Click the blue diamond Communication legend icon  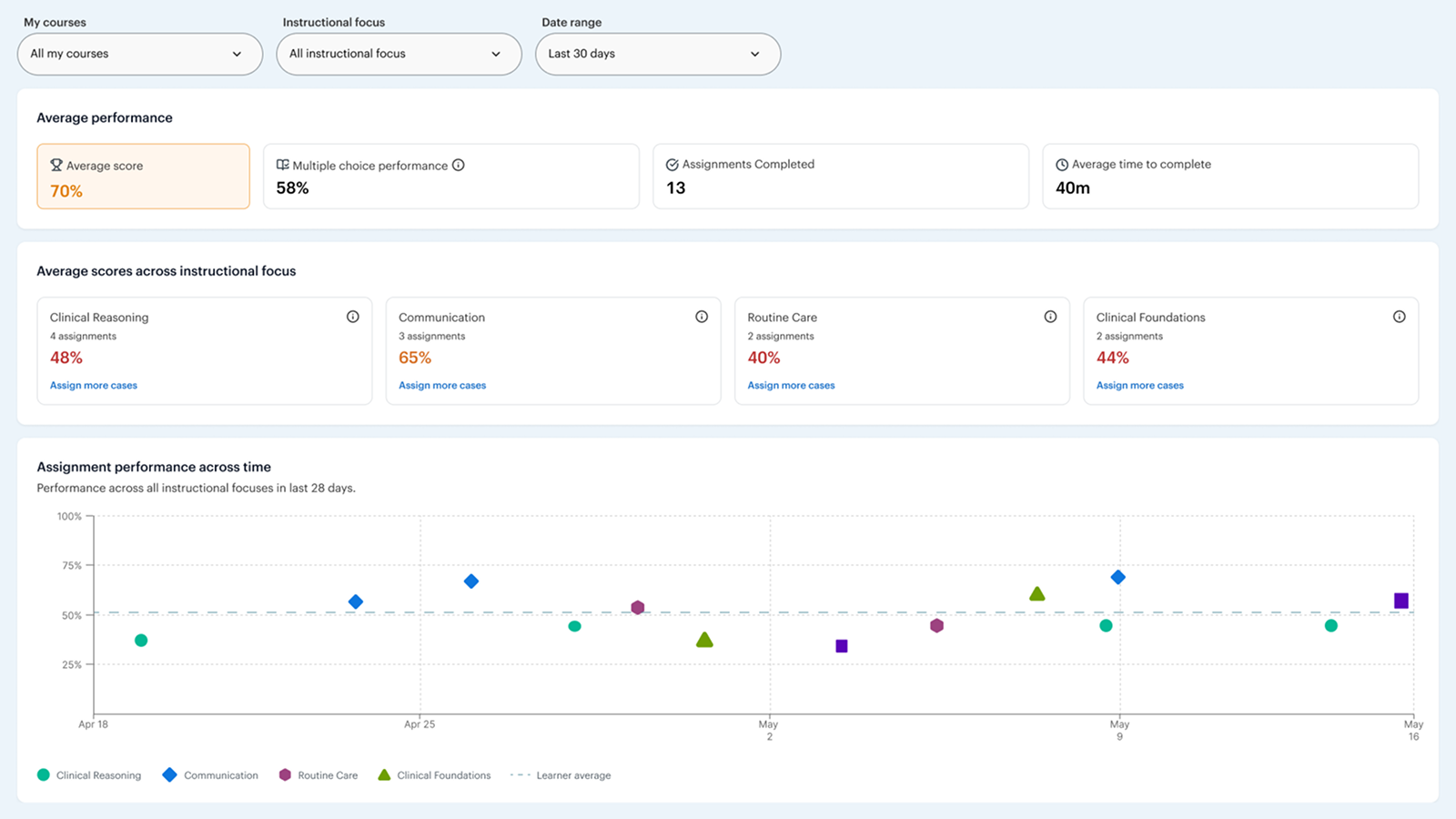(x=169, y=775)
